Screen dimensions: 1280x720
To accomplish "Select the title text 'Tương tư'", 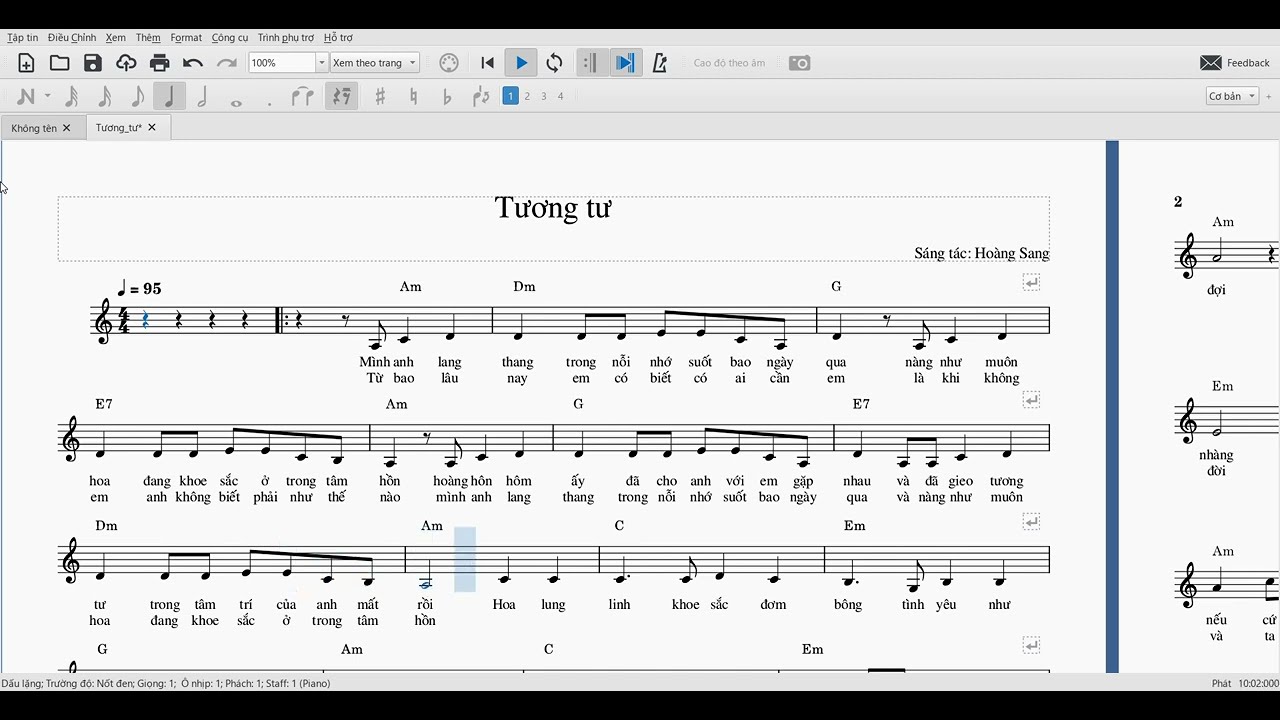I will pos(553,208).
